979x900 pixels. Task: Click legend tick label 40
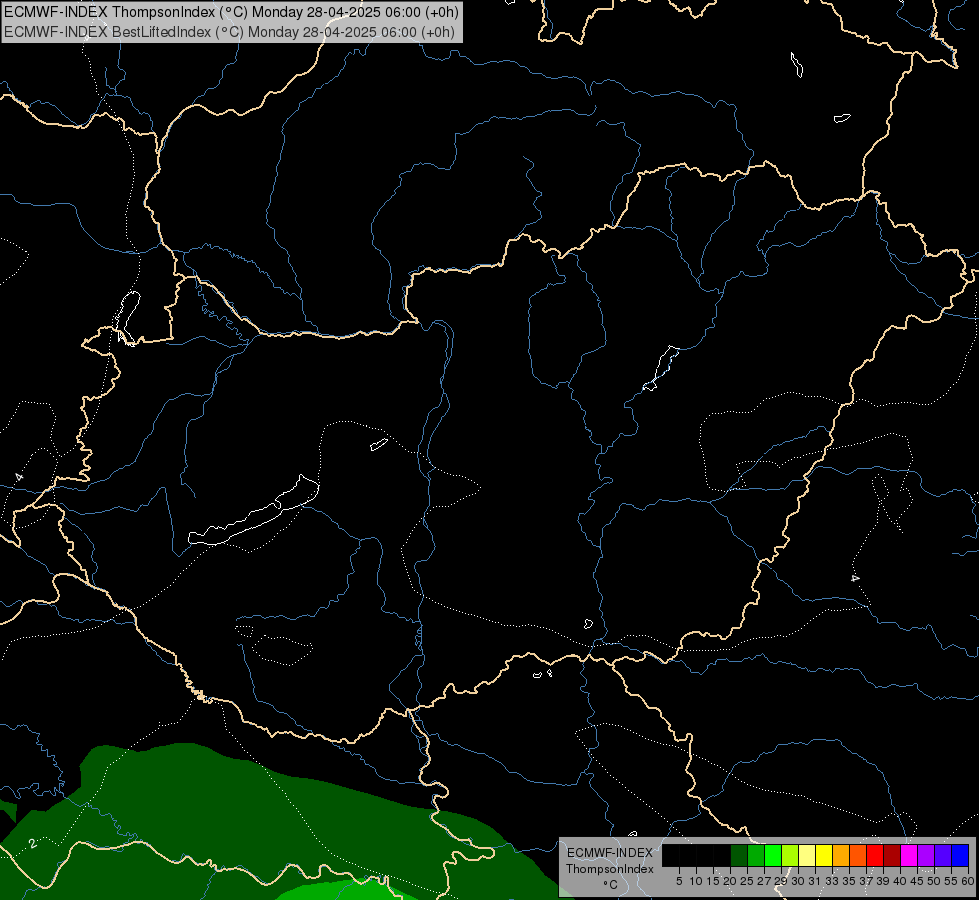900,881
